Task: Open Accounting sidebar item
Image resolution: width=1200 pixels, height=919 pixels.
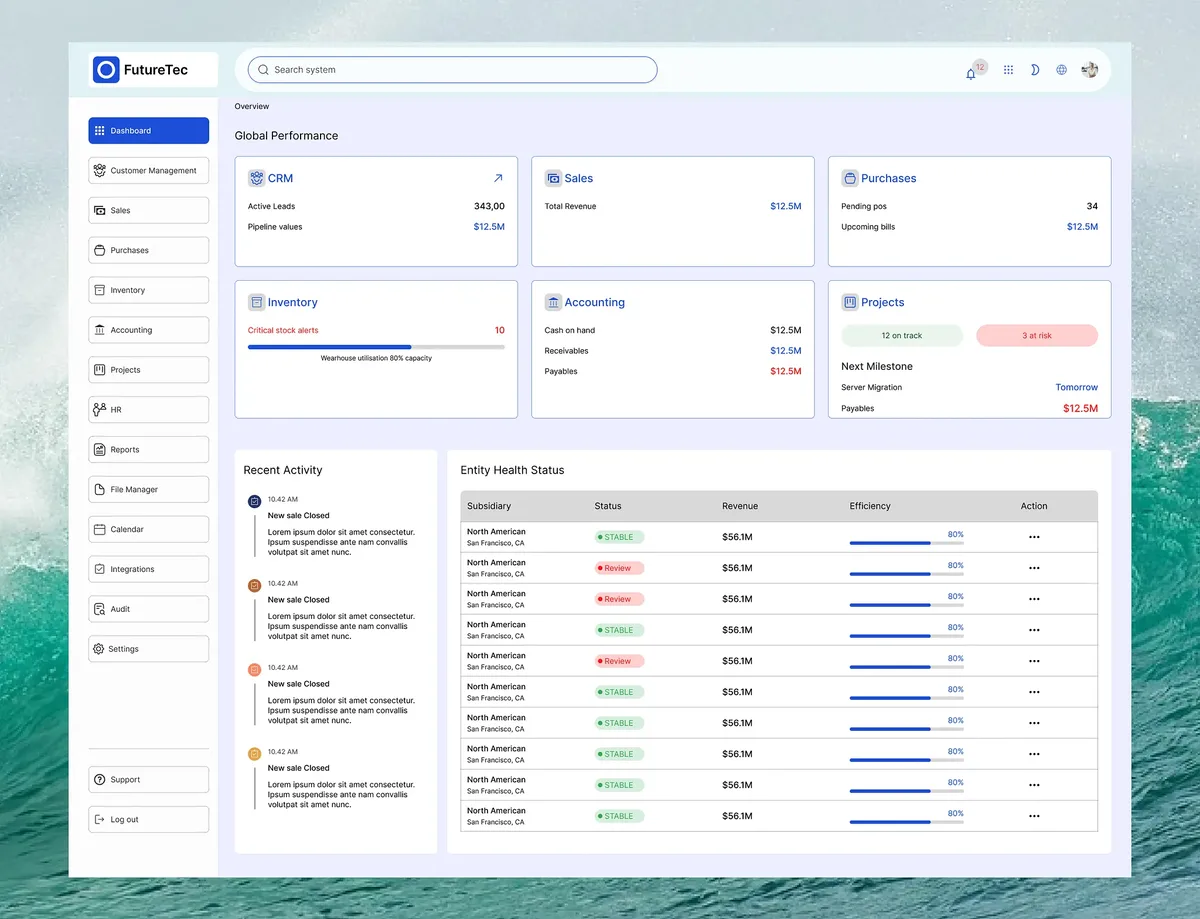Action: pyautogui.click(x=149, y=330)
